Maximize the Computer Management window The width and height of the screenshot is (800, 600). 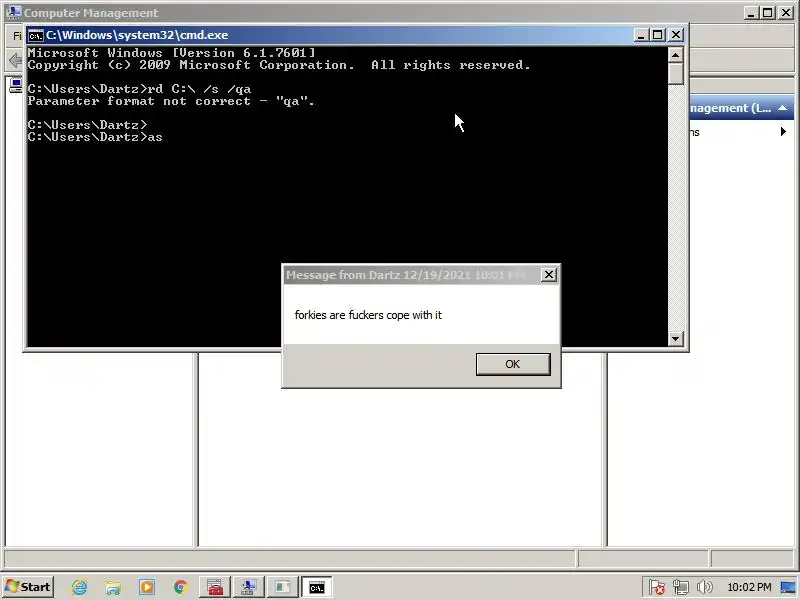[x=767, y=13]
